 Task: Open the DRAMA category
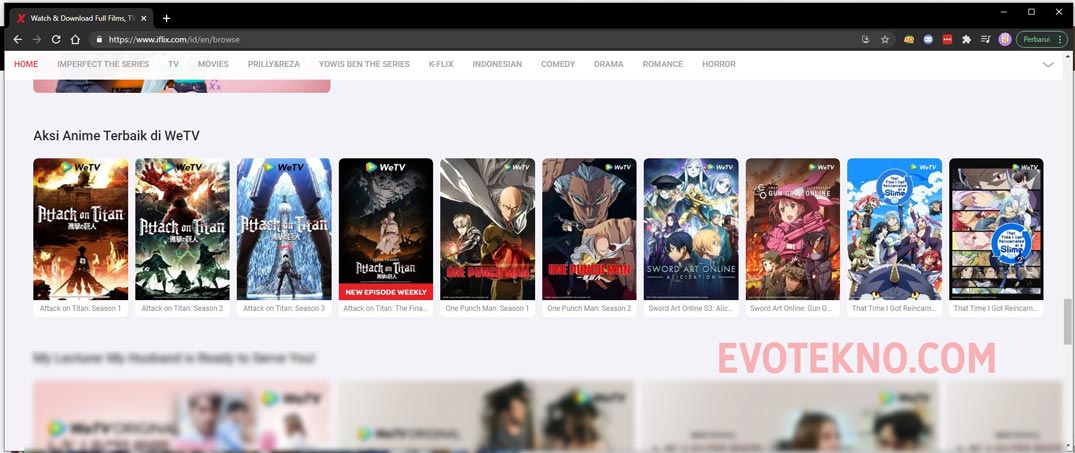[609, 64]
